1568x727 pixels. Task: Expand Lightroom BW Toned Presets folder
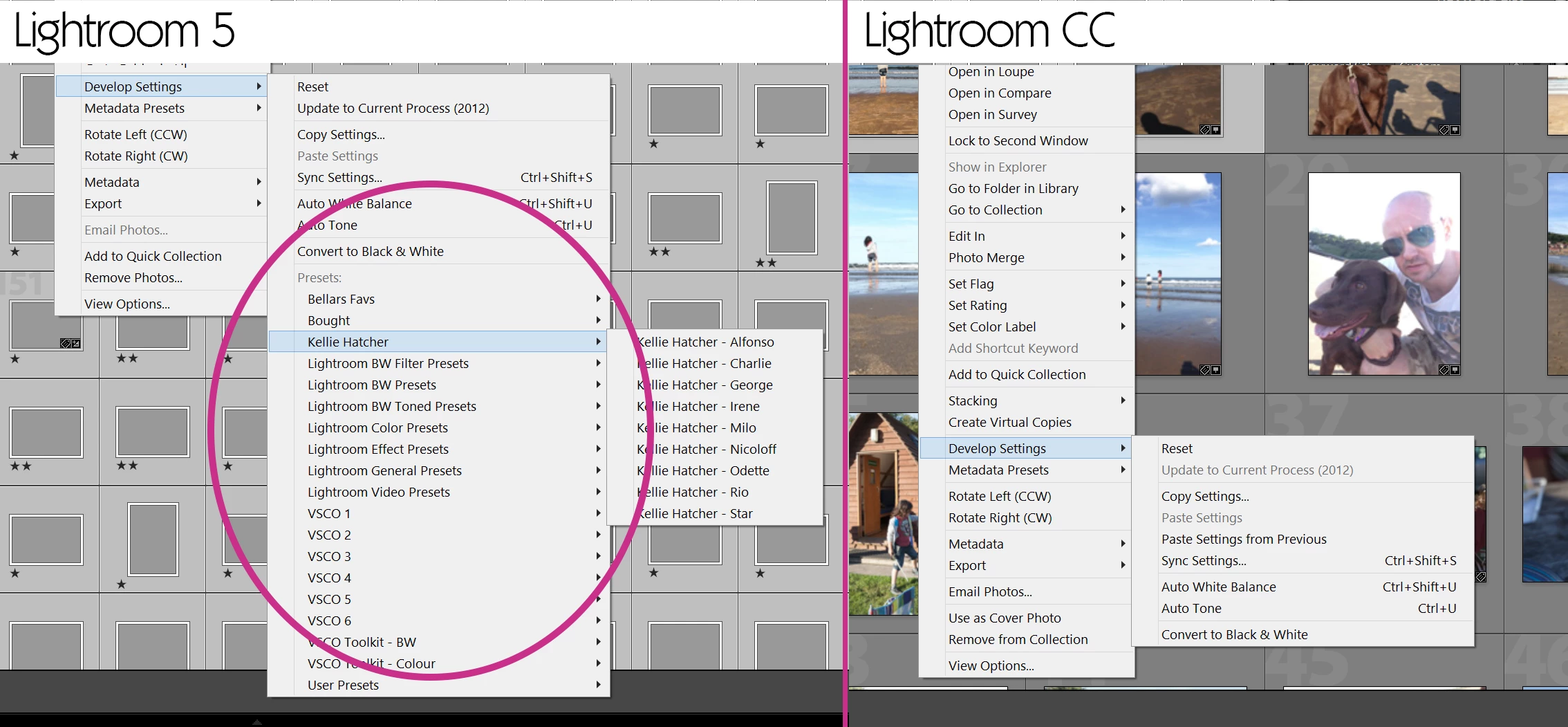click(x=439, y=406)
